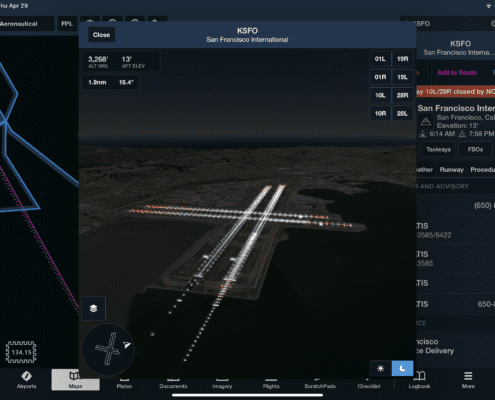Image resolution: width=495 pixels, height=400 pixels.
Task: Open the Logbook tab icon
Action: coord(419,380)
